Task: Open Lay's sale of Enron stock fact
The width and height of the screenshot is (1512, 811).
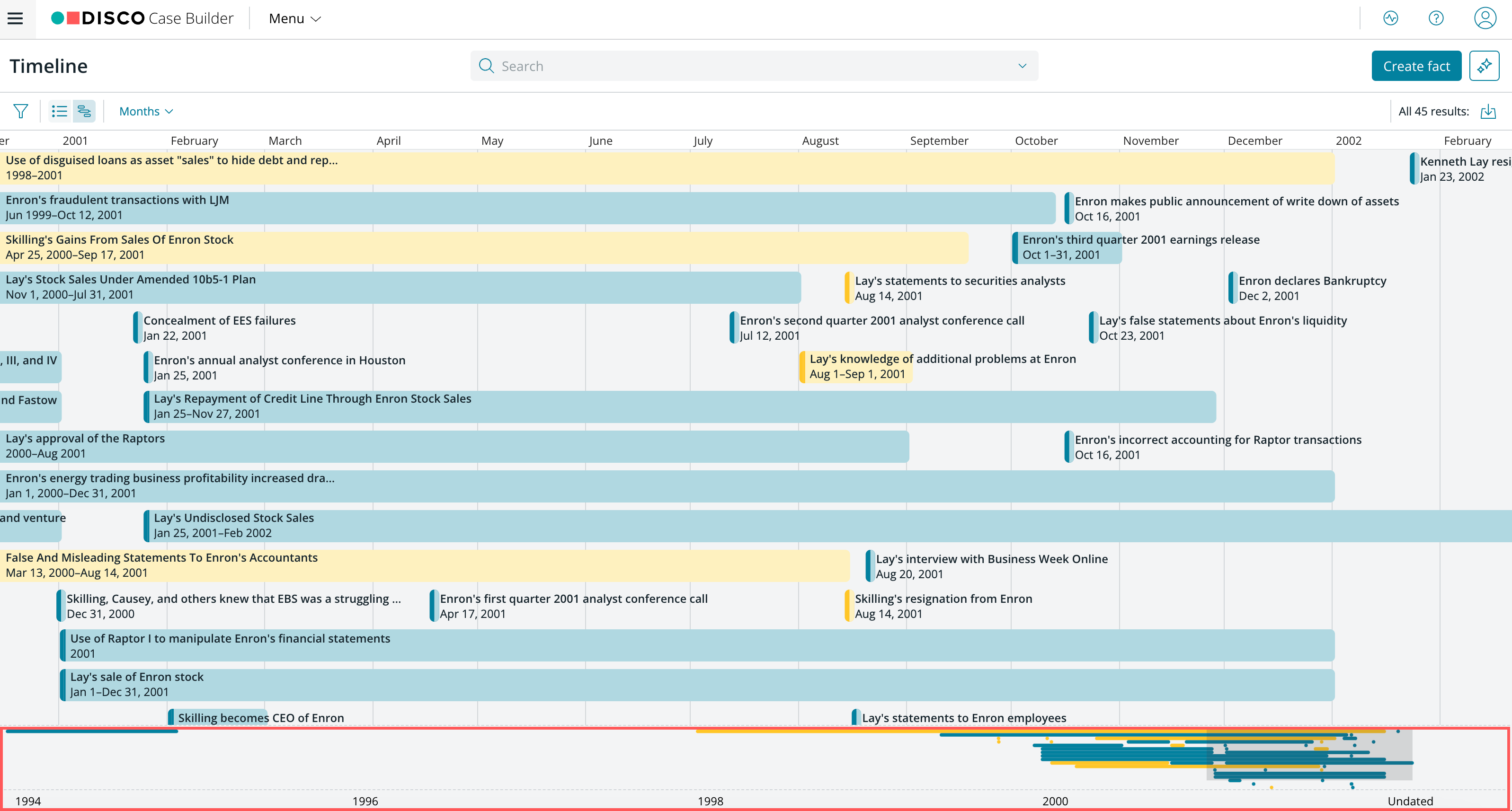Action: (697, 685)
